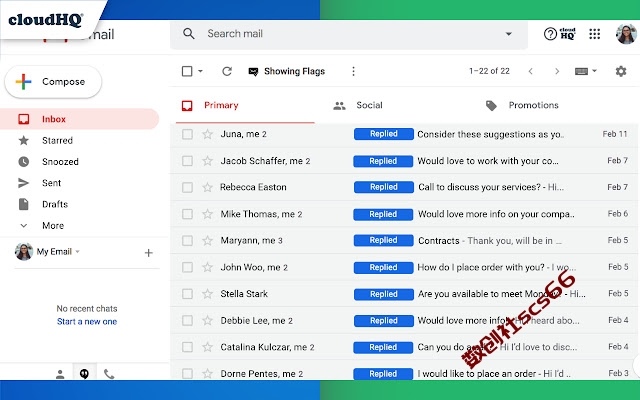Open the Google apps grid
The width and height of the screenshot is (640, 400).
click(595, 34)
